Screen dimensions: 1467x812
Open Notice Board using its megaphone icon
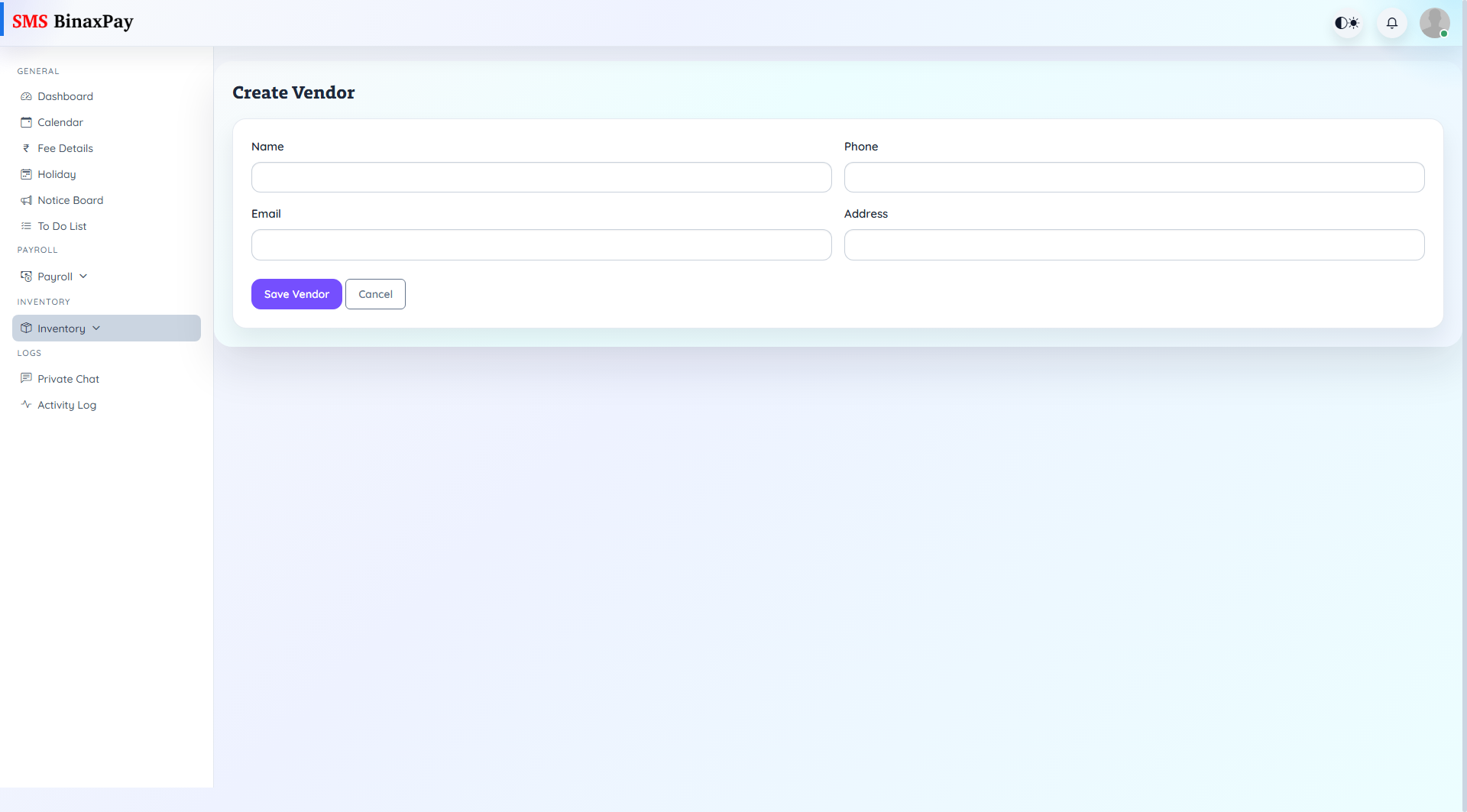click(27, 200)
